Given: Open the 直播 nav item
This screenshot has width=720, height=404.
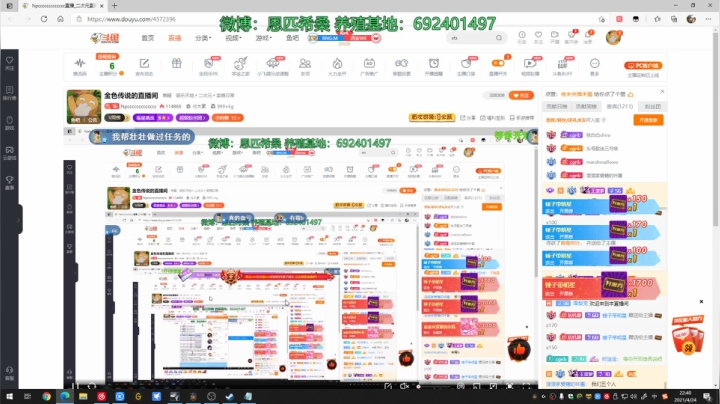Looking at the screenshot, I should pos(174,38).
